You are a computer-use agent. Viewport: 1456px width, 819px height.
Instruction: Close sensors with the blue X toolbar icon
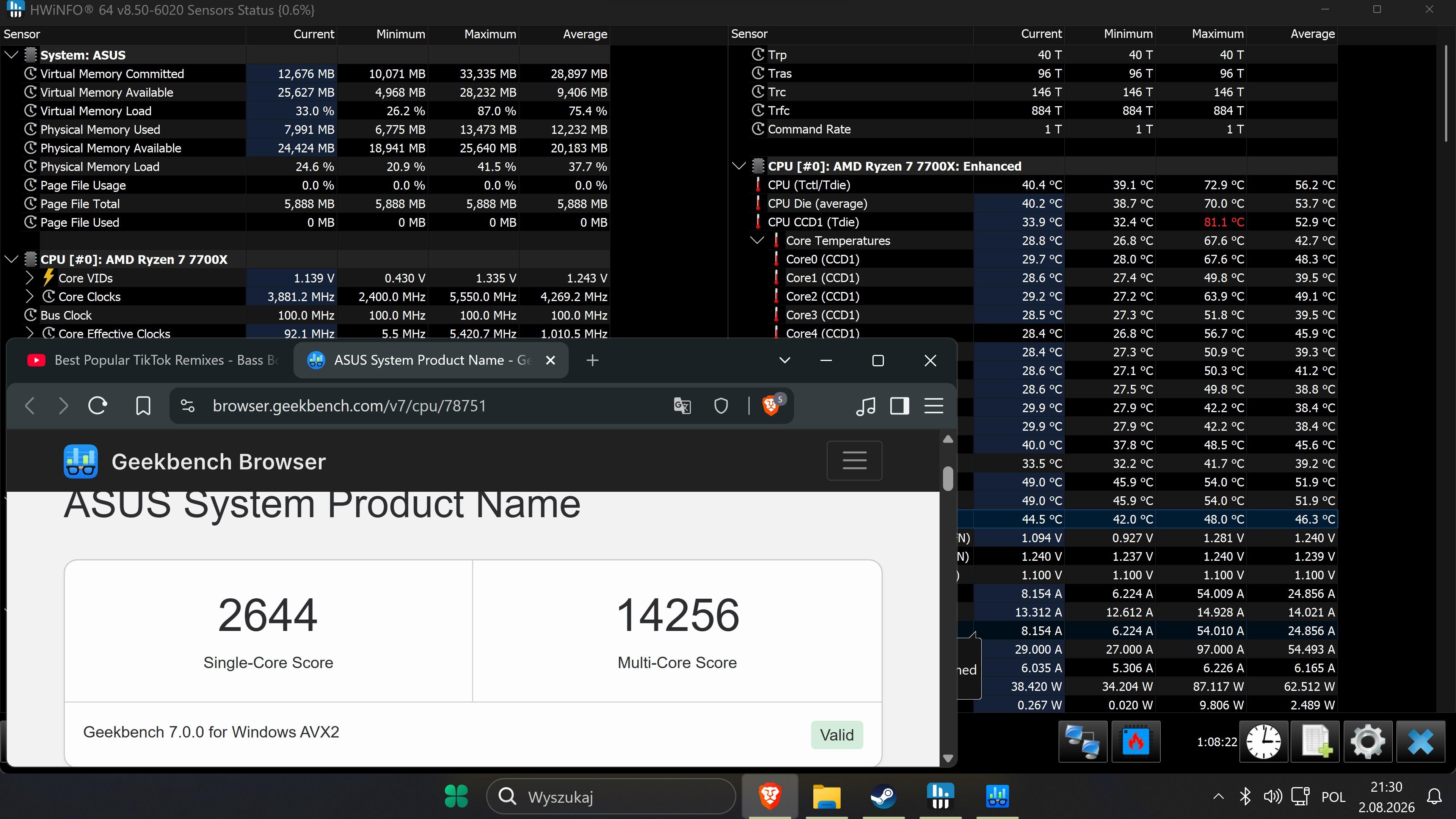[x=1420, y=742]
